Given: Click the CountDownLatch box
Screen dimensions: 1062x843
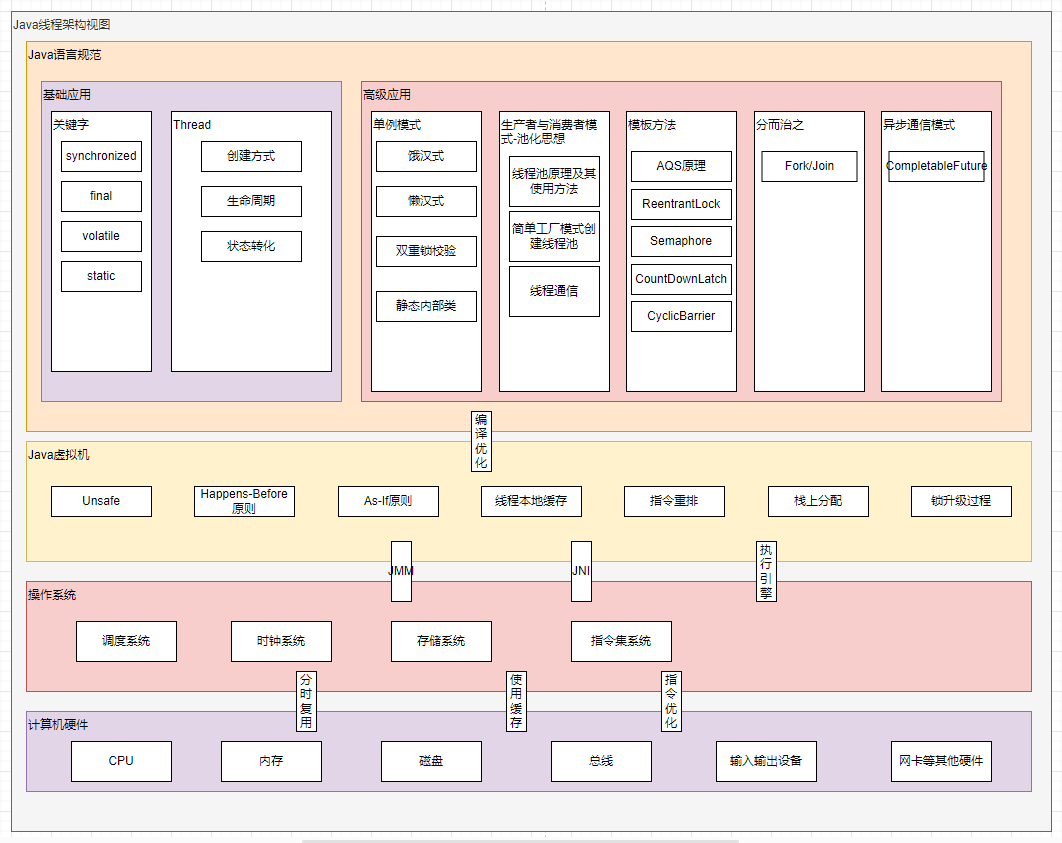Looking at the screenshot, I should [681, 279].
